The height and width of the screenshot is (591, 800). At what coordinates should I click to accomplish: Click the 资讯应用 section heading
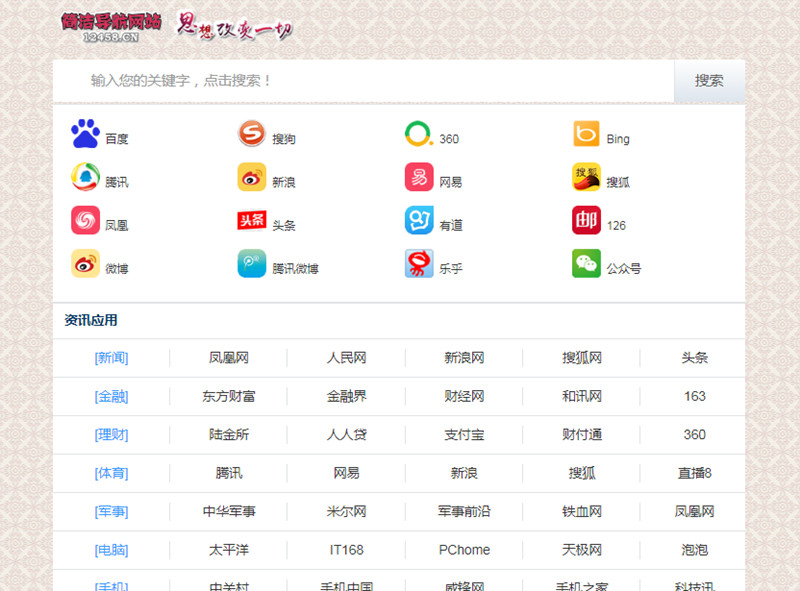tap(91, 321)
